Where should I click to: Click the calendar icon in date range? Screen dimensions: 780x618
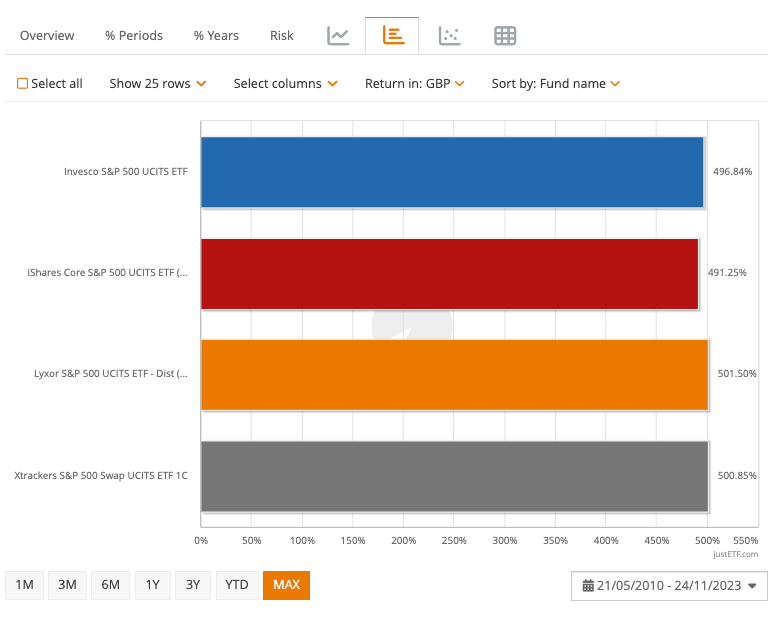(x=588, y=586)
